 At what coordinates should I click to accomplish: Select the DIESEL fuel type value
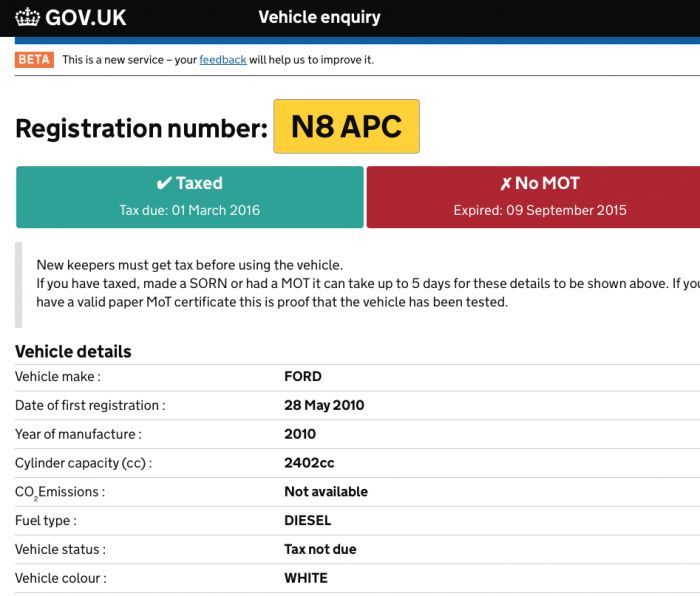[x=308, y=521]
